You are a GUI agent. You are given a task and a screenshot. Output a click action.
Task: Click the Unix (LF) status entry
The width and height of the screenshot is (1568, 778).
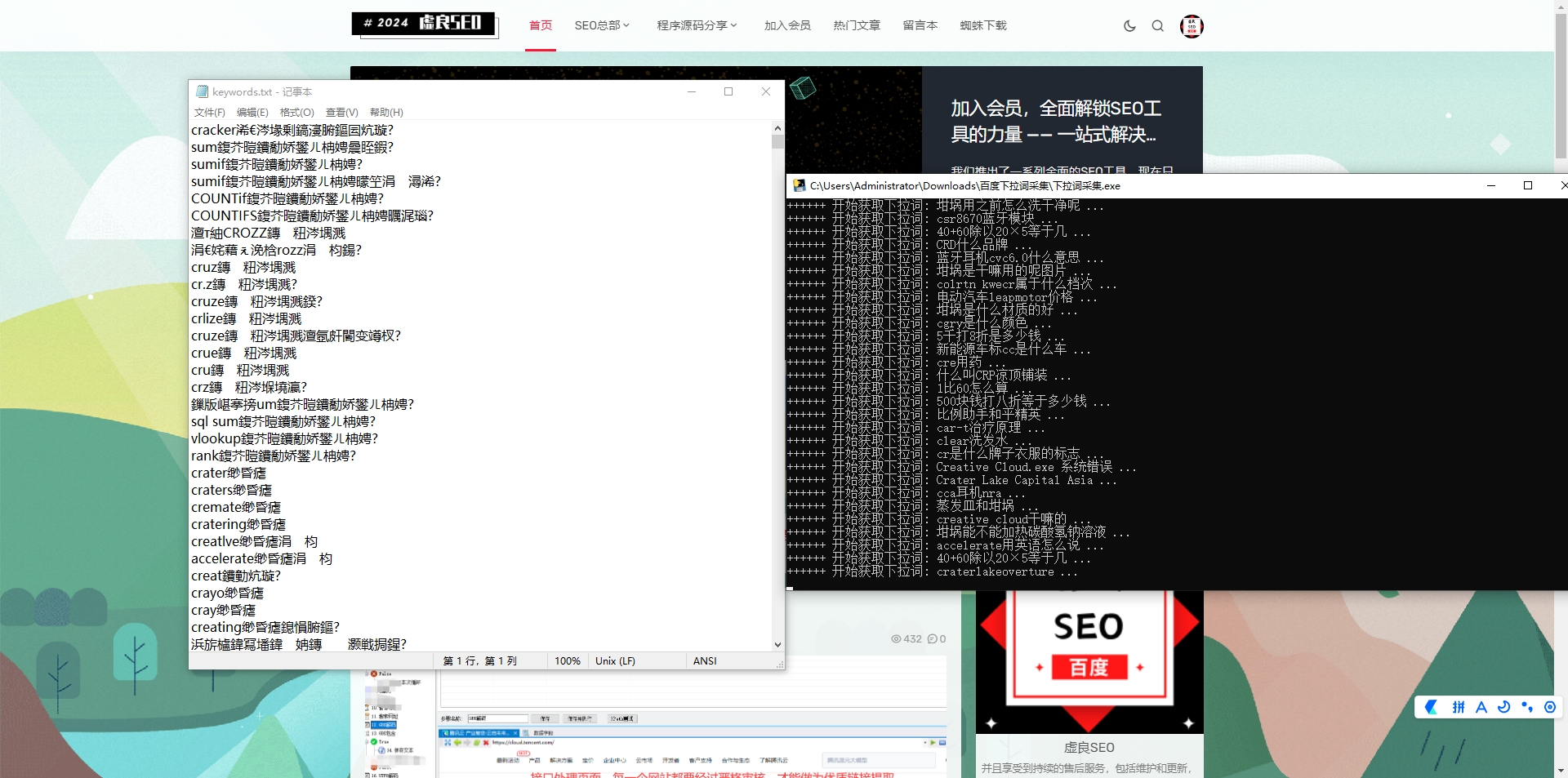pyautogui.click(x=615, y=661)
